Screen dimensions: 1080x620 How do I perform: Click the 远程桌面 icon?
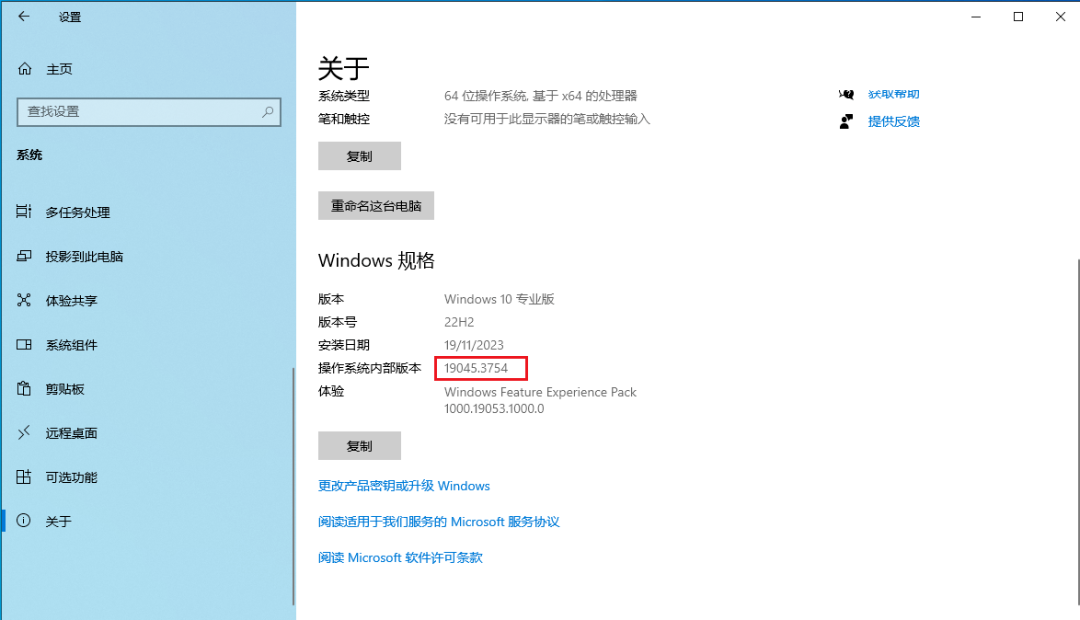pos(24,433)
